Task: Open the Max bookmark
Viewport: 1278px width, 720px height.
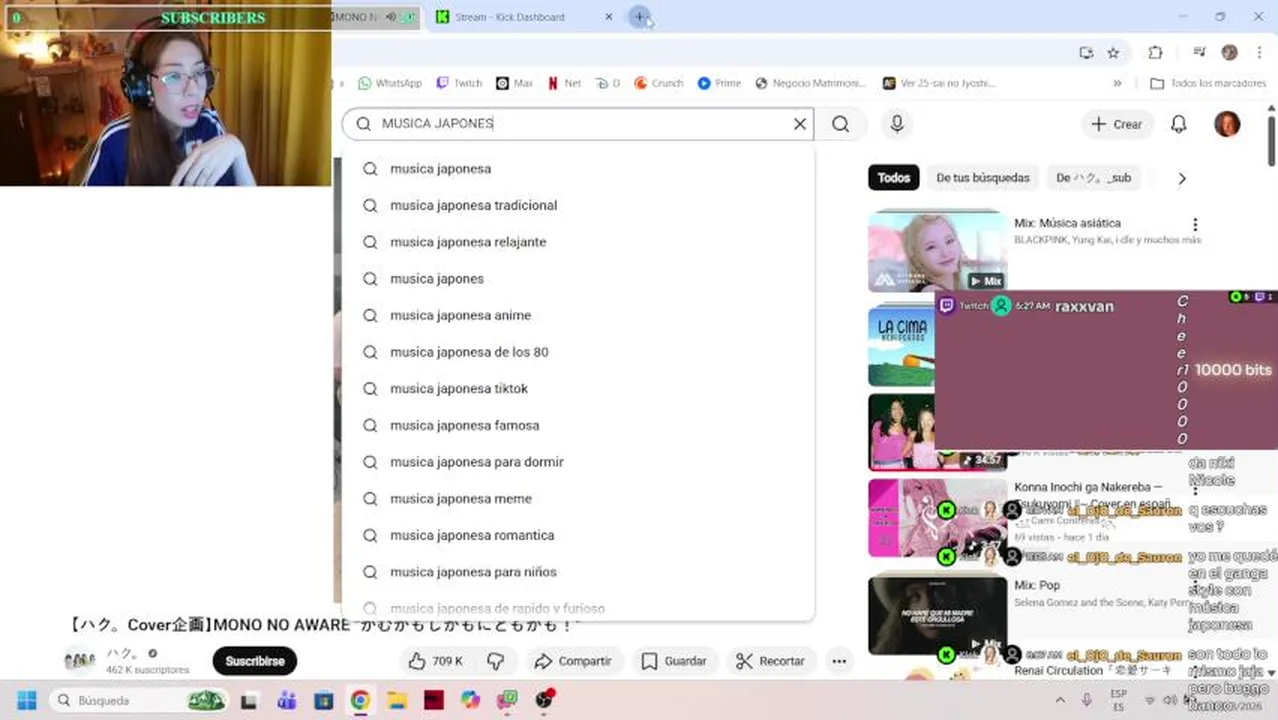Action: (x=515, y=83)
